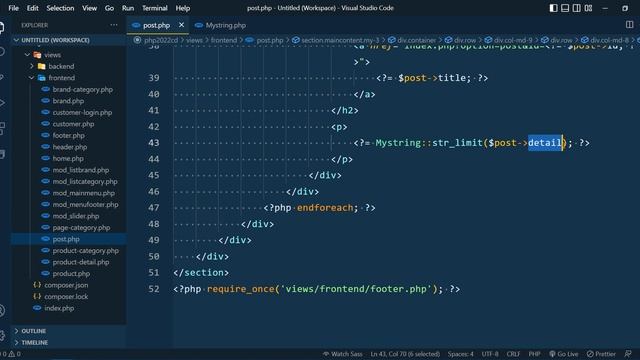Open product.php file
The image size is (640, 360).
pos(71,273)
